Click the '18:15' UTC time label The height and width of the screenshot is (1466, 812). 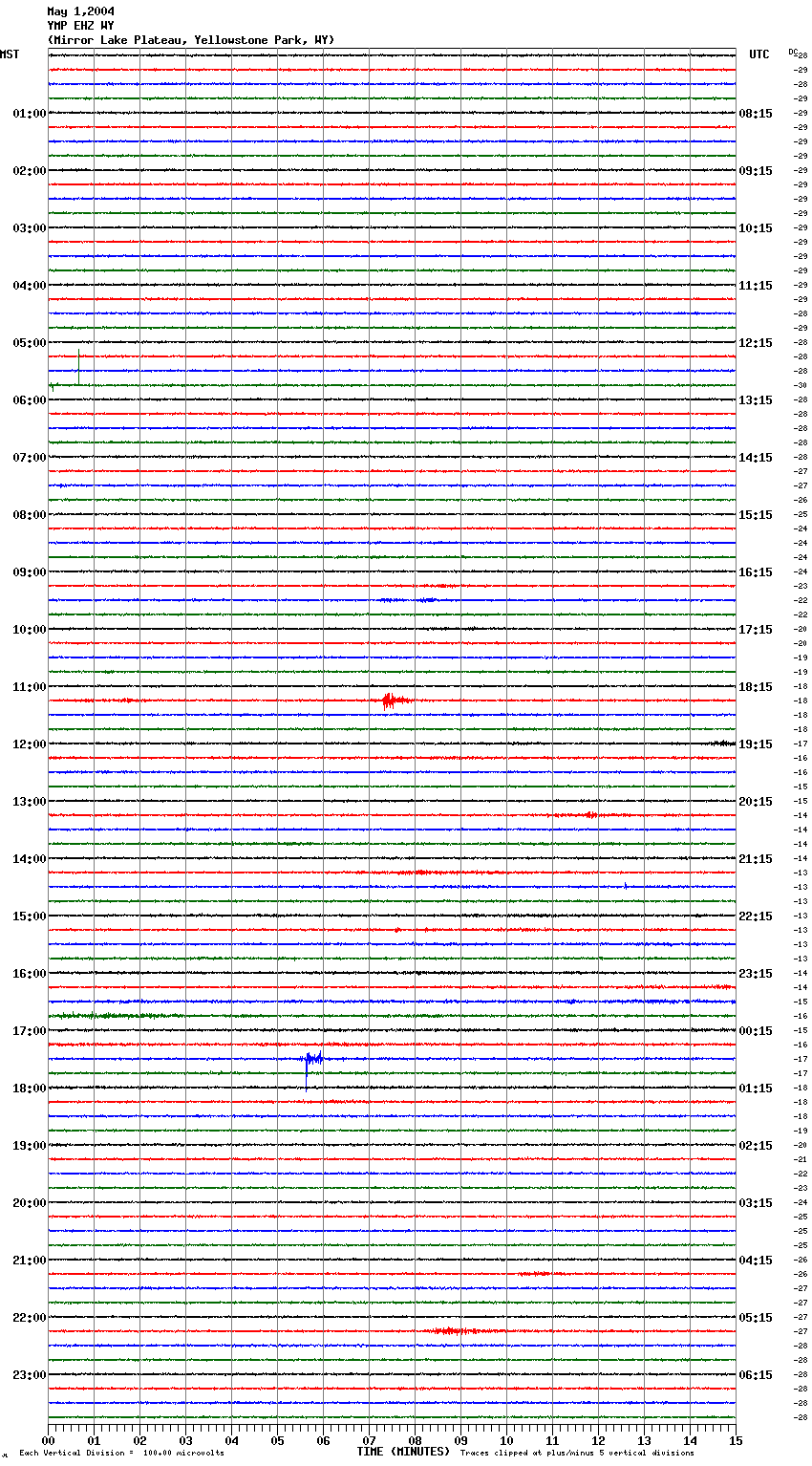tap(756, 687)
